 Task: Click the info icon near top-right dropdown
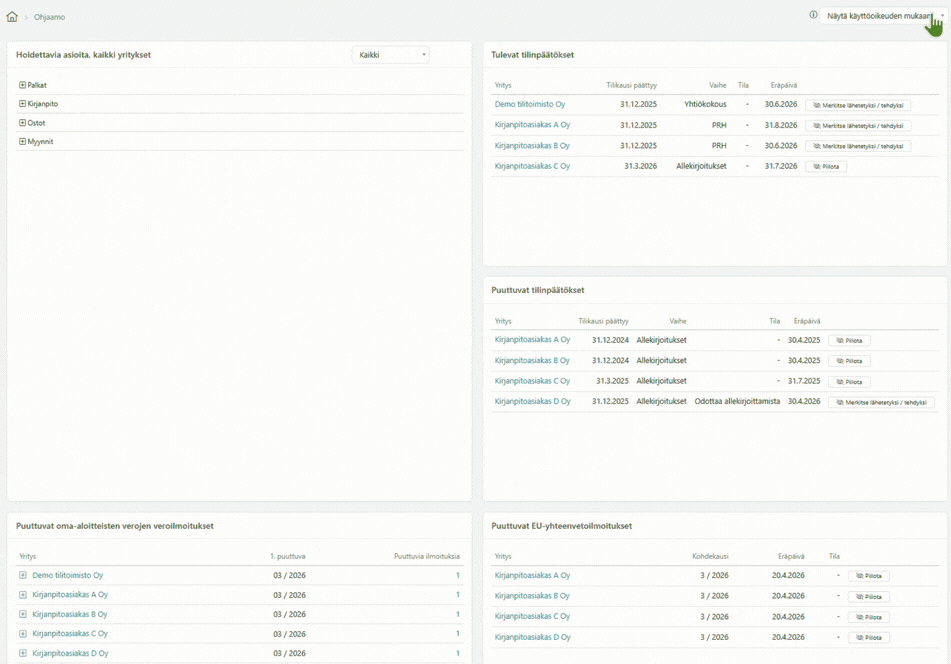click(813, 15)
